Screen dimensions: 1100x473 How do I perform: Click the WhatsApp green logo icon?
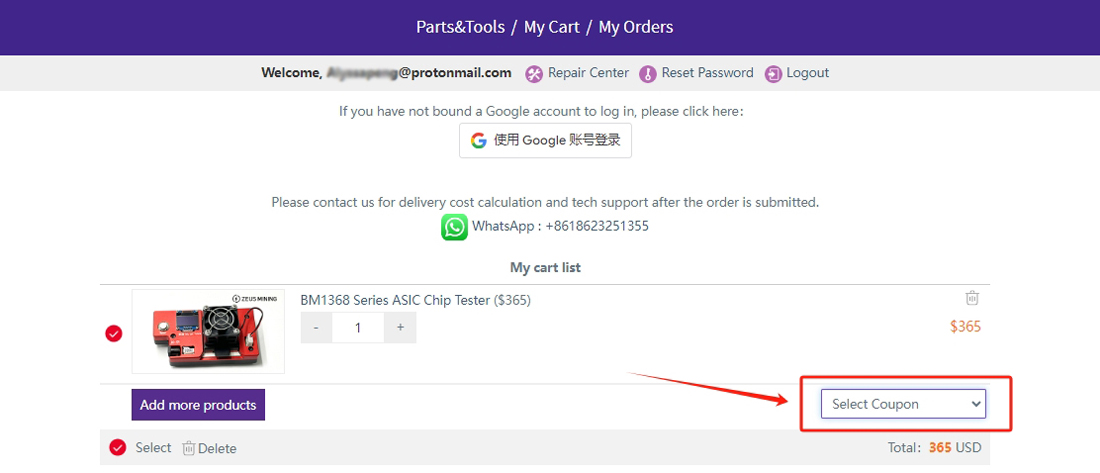point(454,227)
